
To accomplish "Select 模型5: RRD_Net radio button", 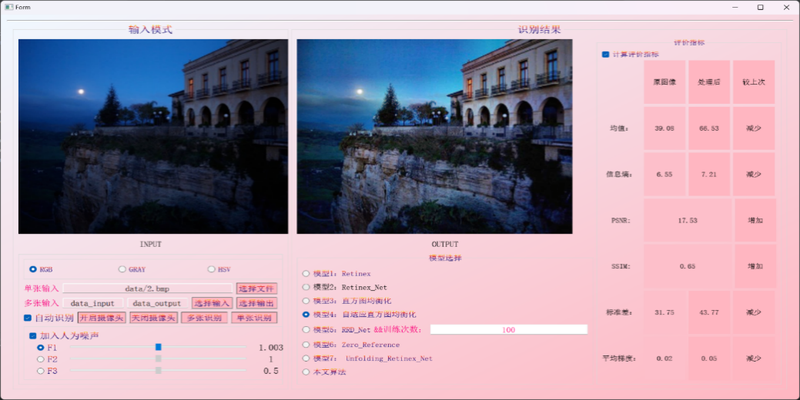I will pyautogui.click(x=306, y=330).
